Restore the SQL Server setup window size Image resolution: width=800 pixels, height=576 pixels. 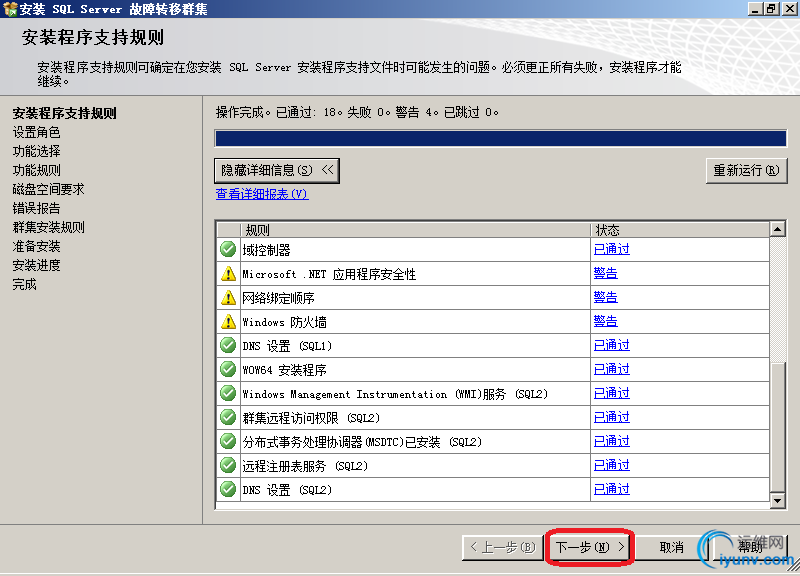point(771,9)
